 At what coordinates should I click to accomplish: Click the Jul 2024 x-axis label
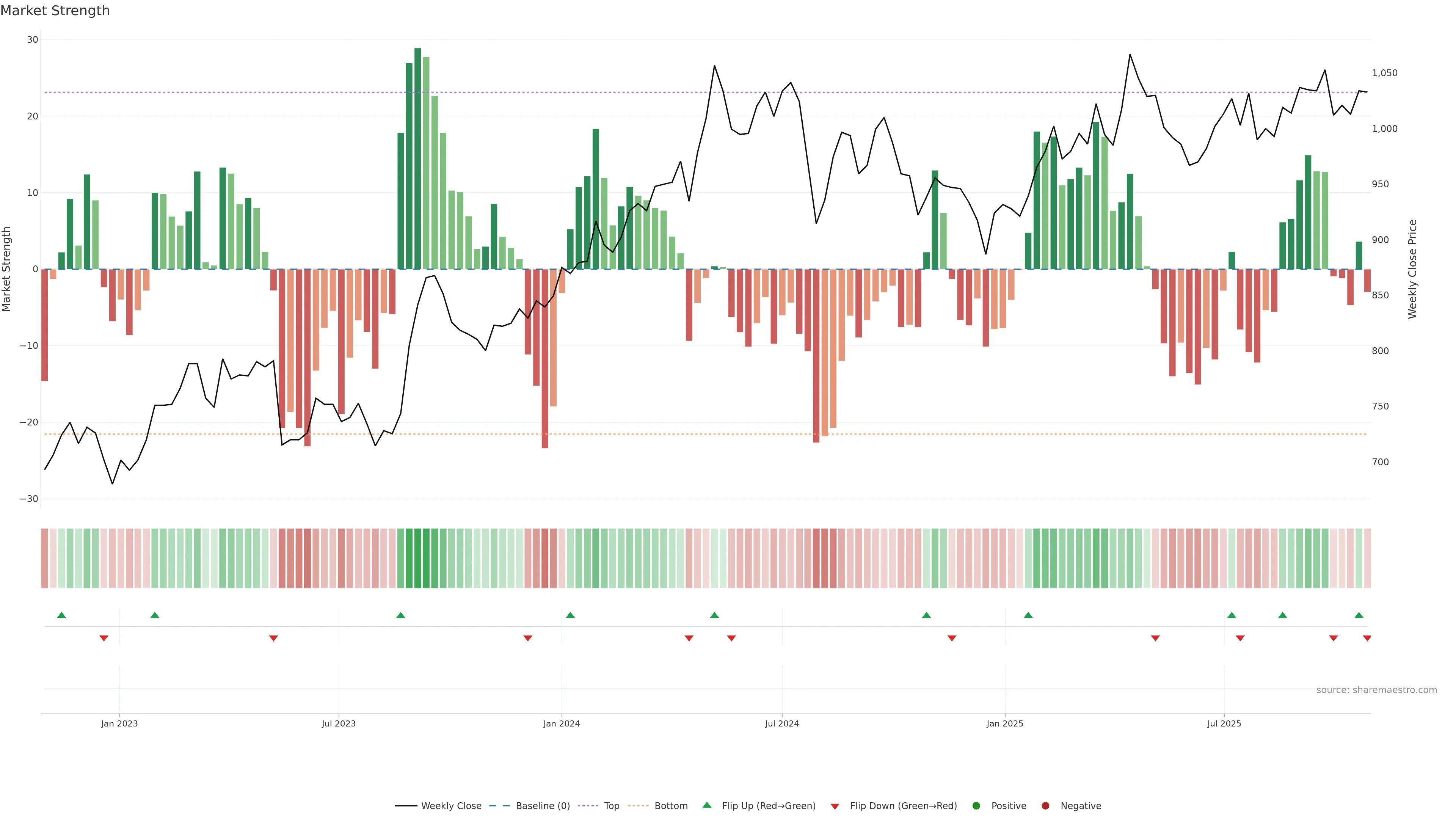782,723
